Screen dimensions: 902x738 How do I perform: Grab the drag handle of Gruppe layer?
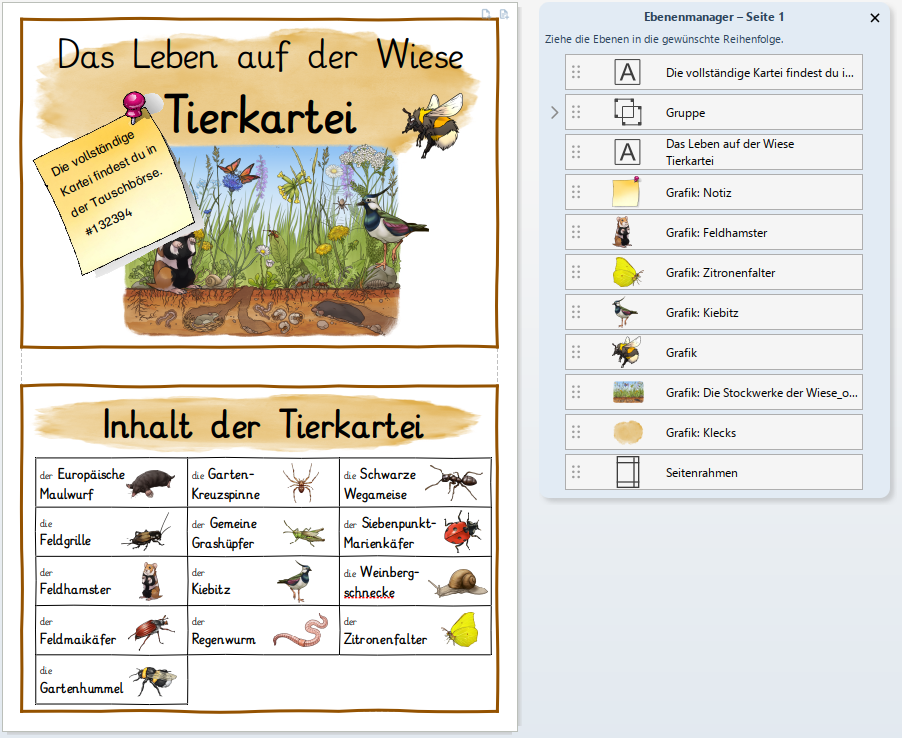(x=576, y=113)
